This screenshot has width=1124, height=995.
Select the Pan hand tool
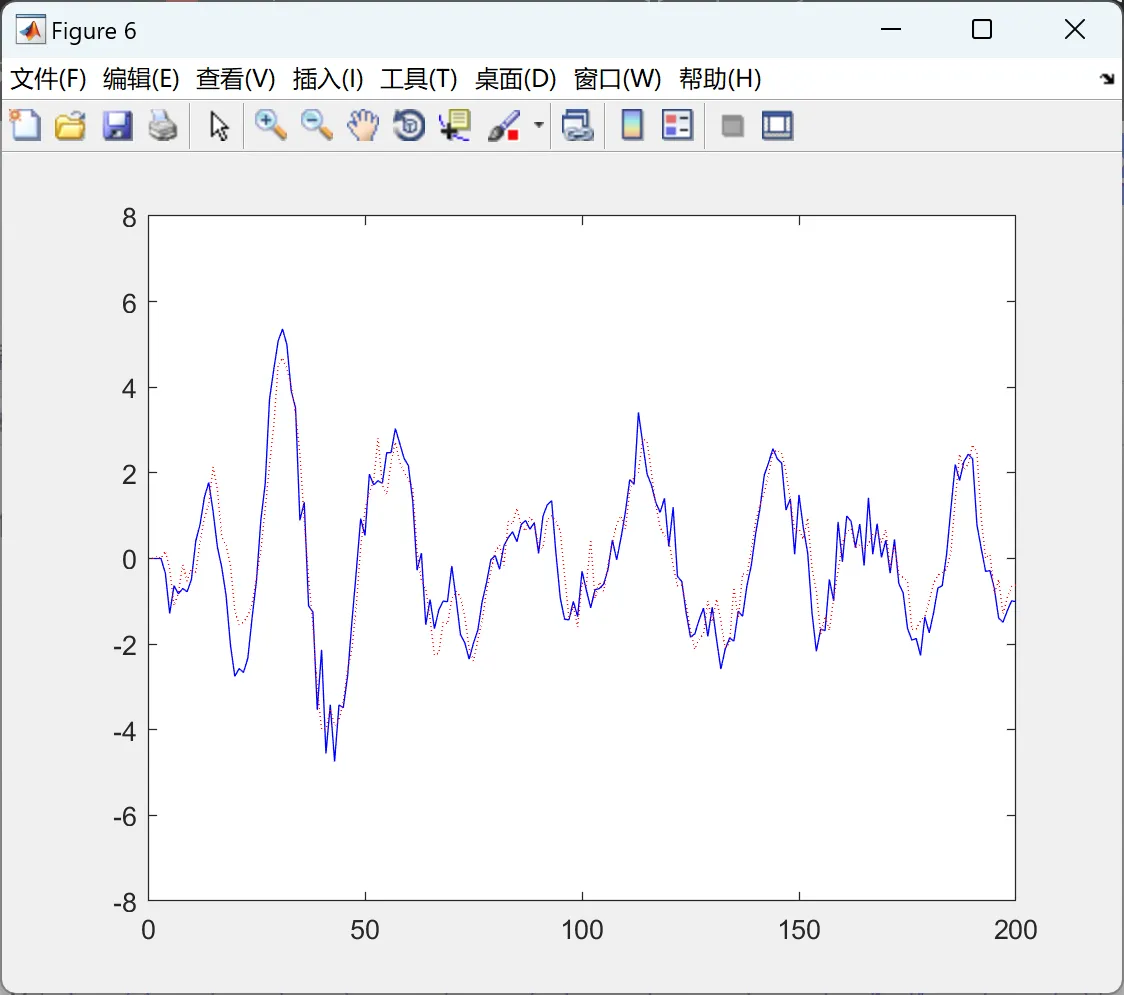(x=363, y=125)
